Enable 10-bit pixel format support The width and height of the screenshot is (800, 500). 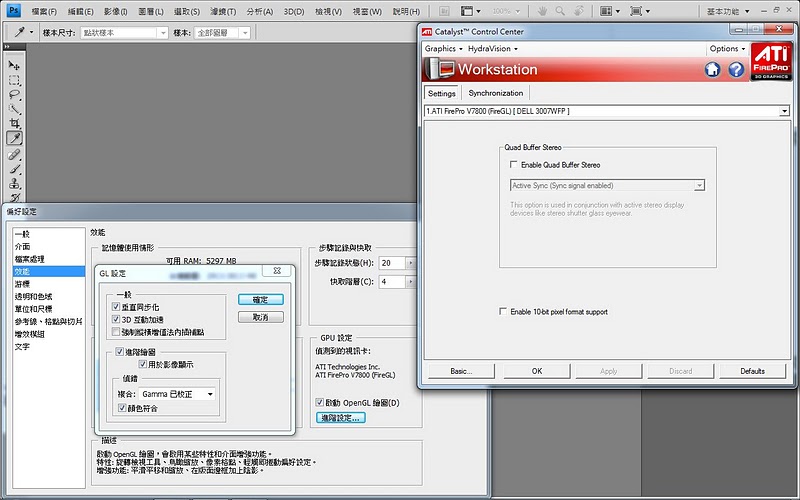[x=503, y=311]
